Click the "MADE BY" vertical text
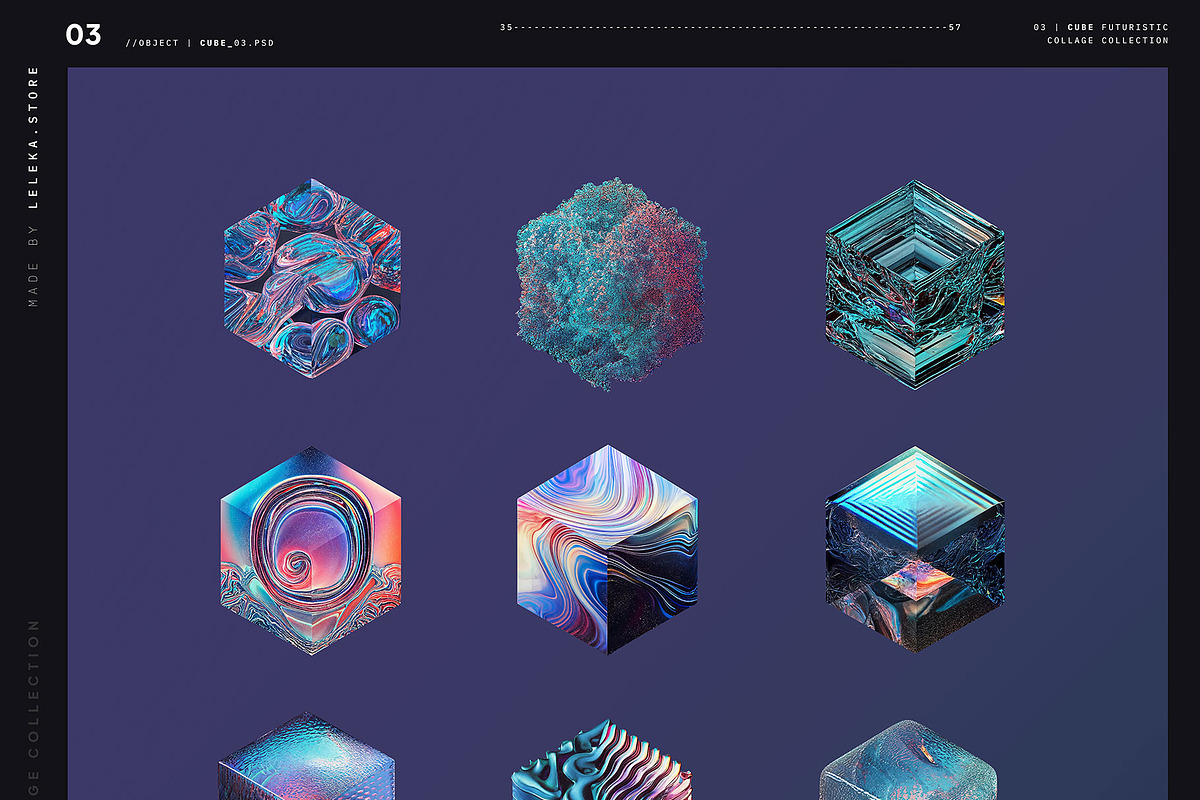Image resolution: width=1200 pixels, height=800 pixels. (x=33, y=266)
